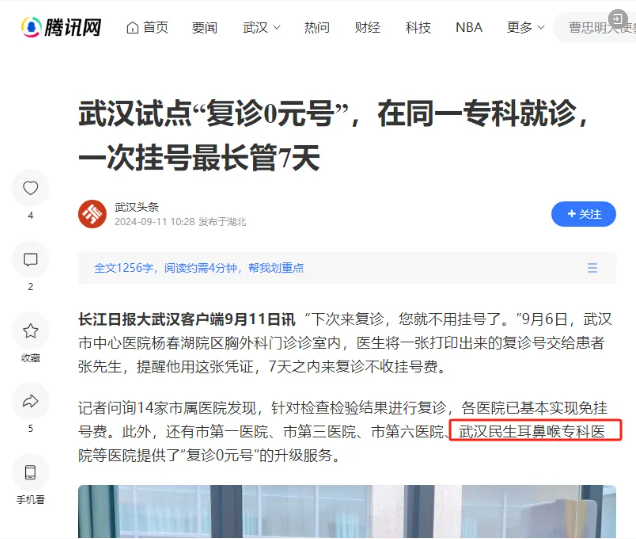Image resolution: width=636 pixels, height=539 pixels.
Task: Open the article photo below the text
Action: pos(347,511)
